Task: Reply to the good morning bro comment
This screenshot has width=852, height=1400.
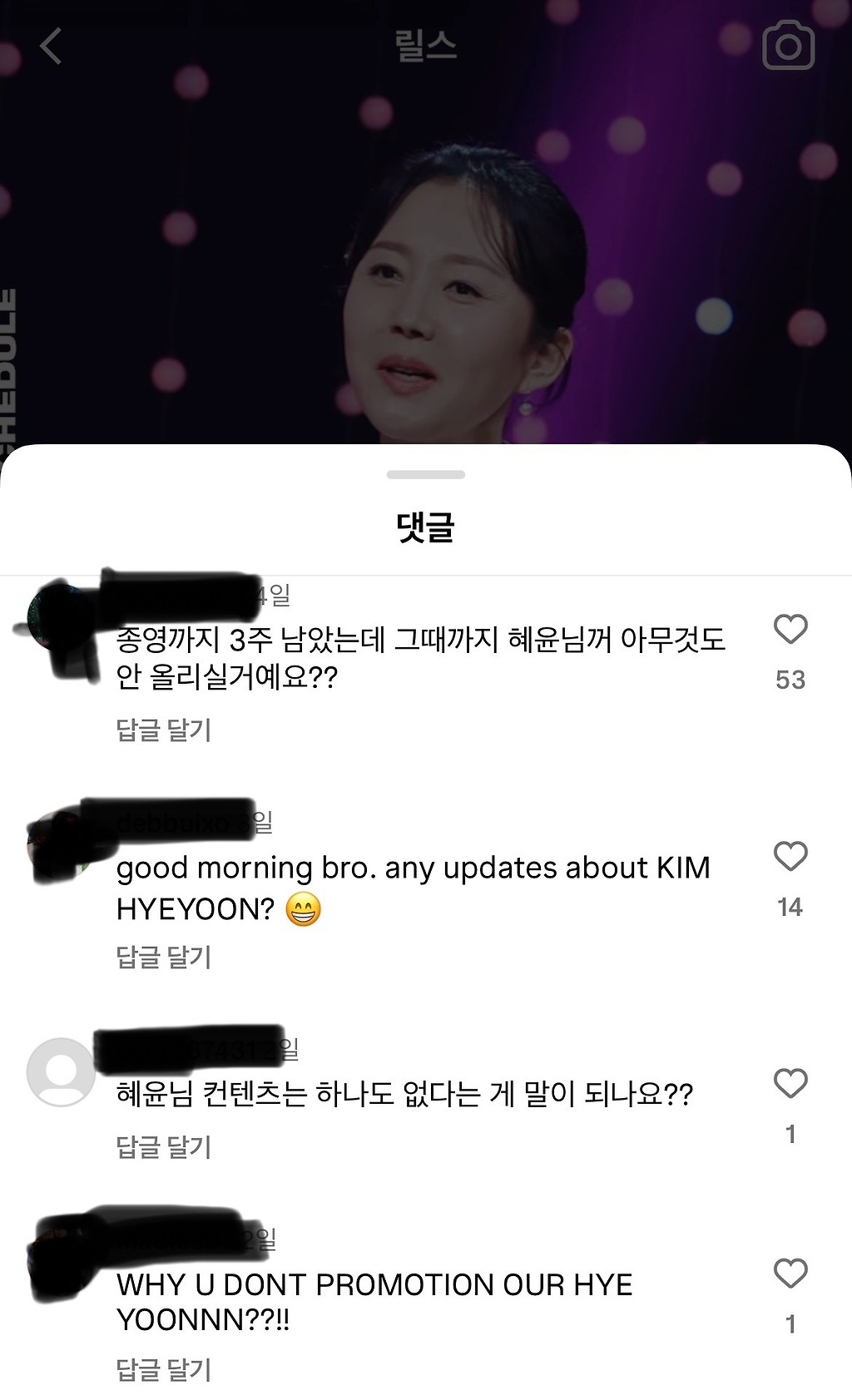Action: pyautogui.click(x=164, y=957)
